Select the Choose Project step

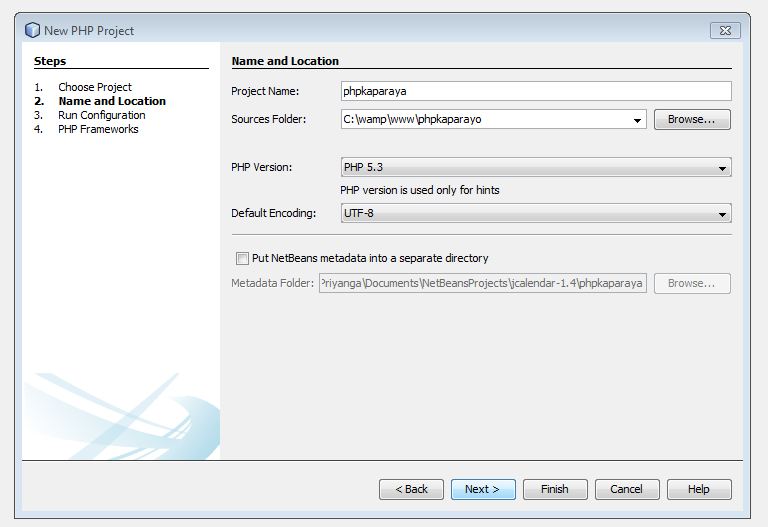click(95, 87)
